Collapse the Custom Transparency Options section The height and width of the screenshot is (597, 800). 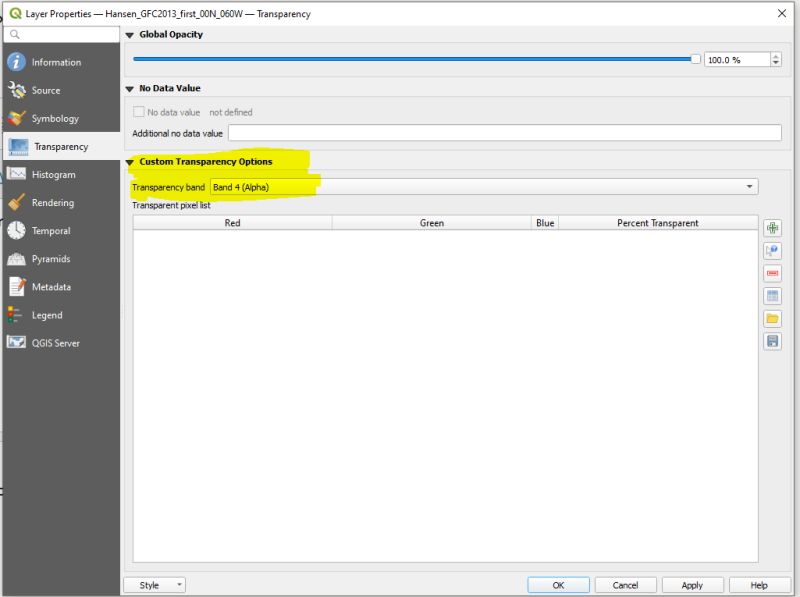[x=130, y=162]
